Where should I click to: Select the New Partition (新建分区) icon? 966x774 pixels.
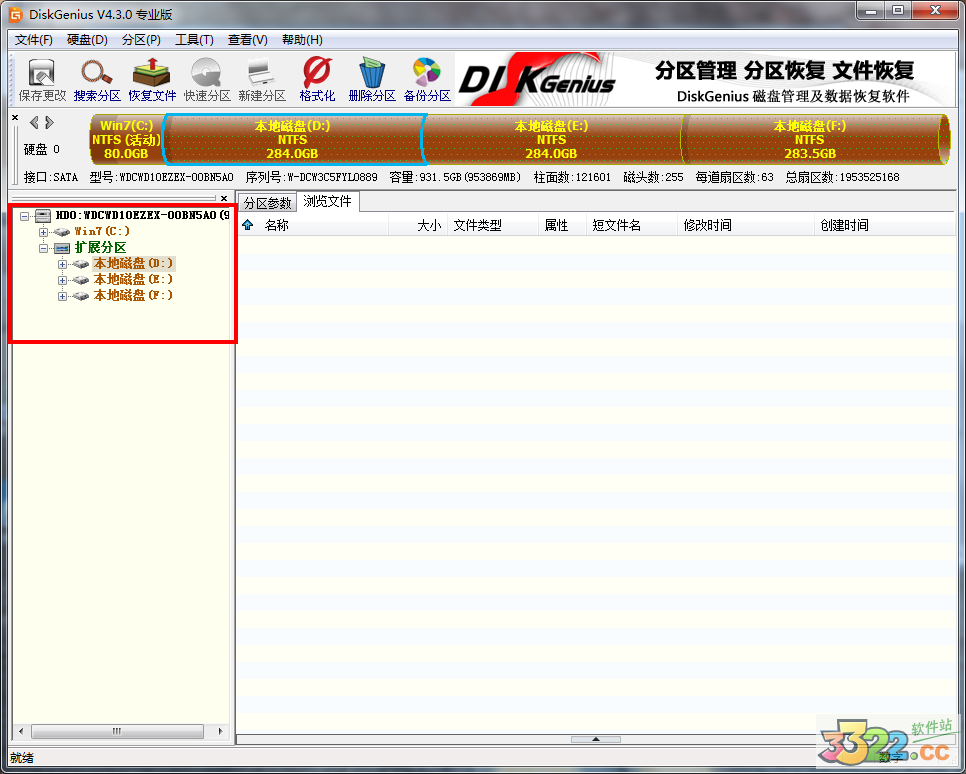click(262, 80)
